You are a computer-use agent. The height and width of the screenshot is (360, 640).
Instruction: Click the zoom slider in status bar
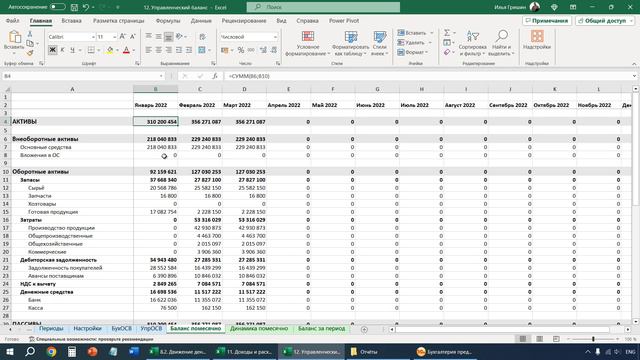pos(593,339)
